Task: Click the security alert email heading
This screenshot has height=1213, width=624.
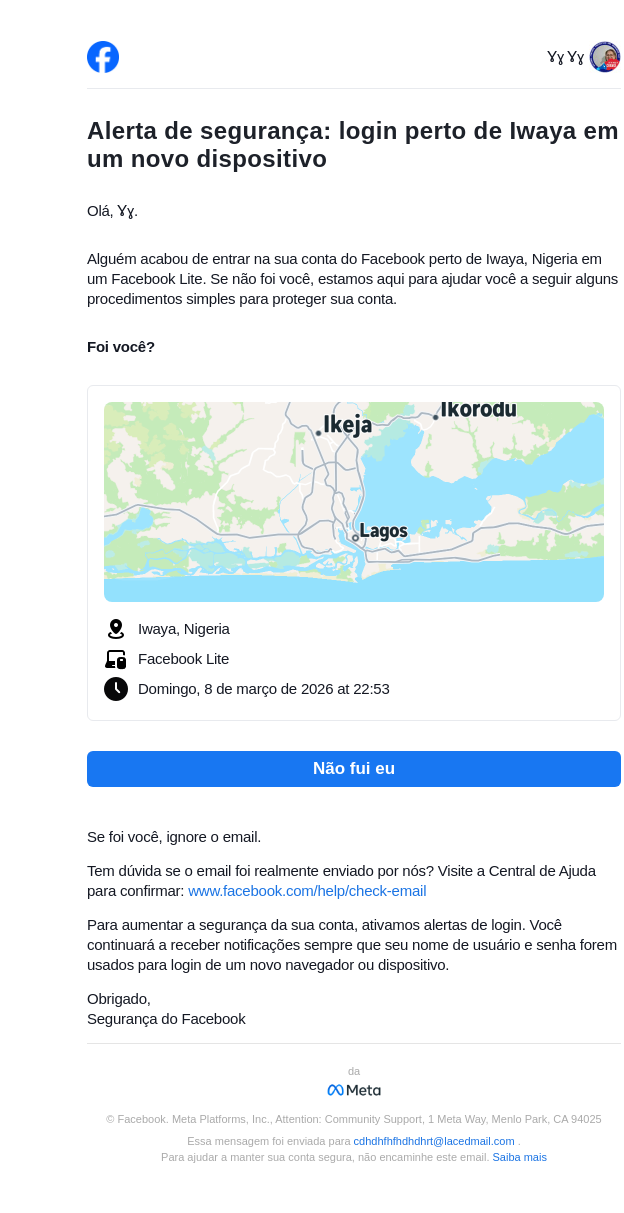Action: [x=353, y=145]
